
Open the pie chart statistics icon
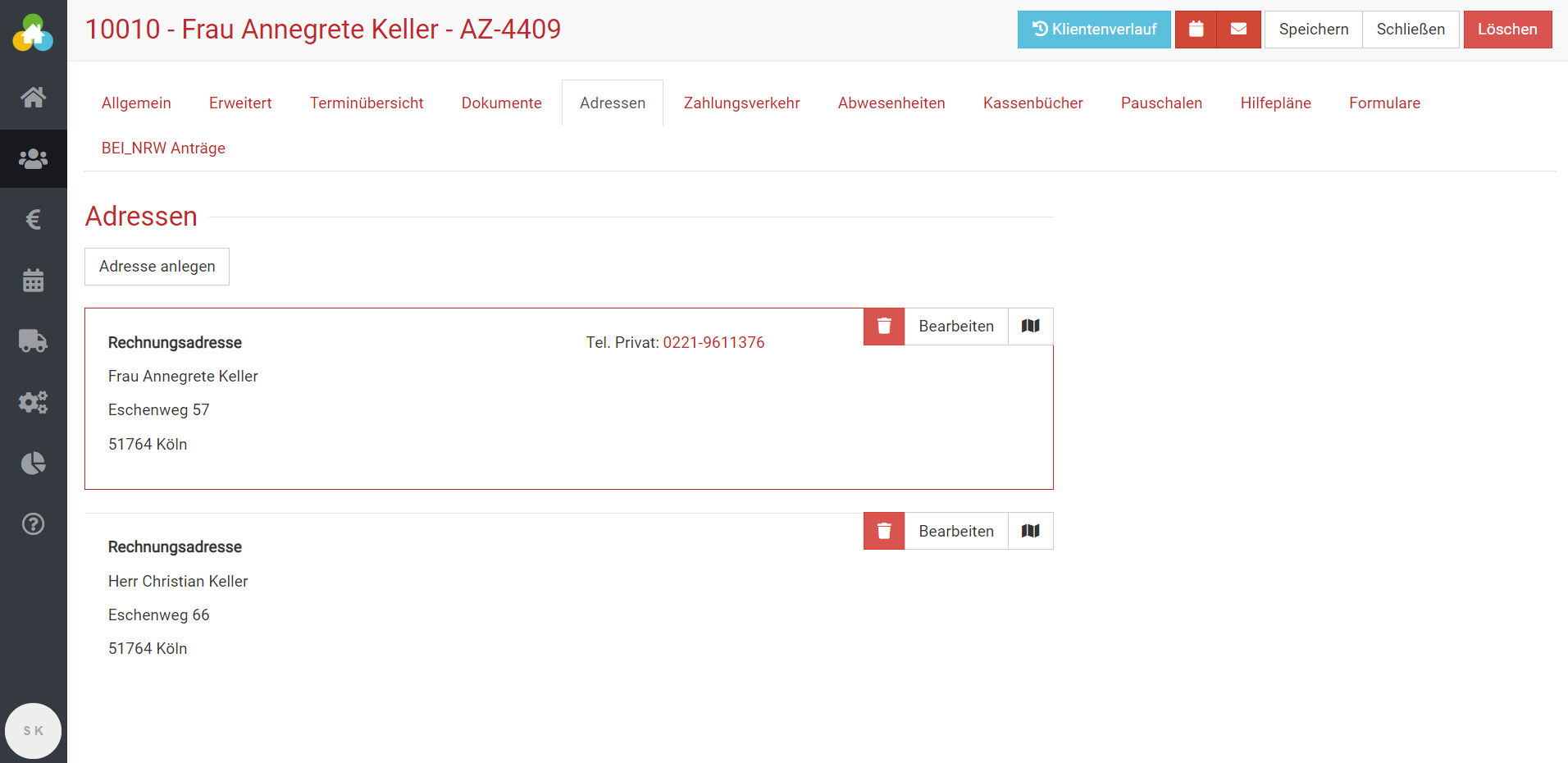pos(33,464)
